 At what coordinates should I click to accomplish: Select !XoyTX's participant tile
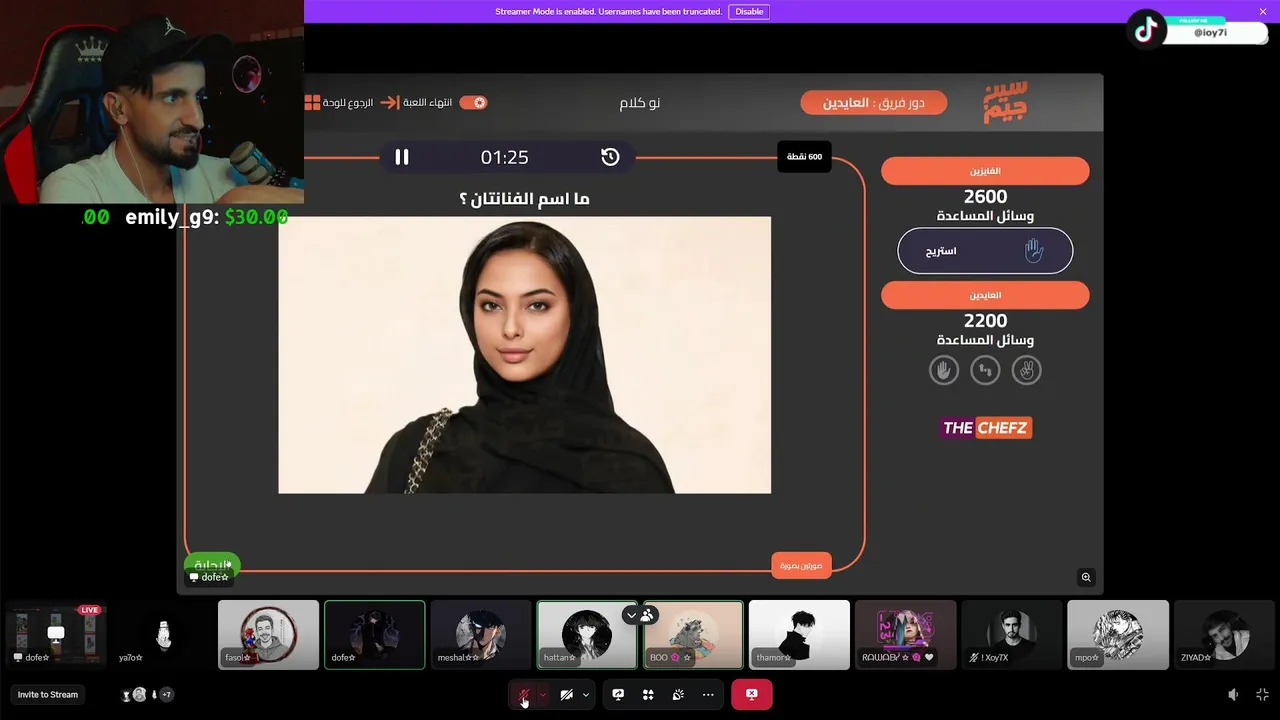point(1011,635)
